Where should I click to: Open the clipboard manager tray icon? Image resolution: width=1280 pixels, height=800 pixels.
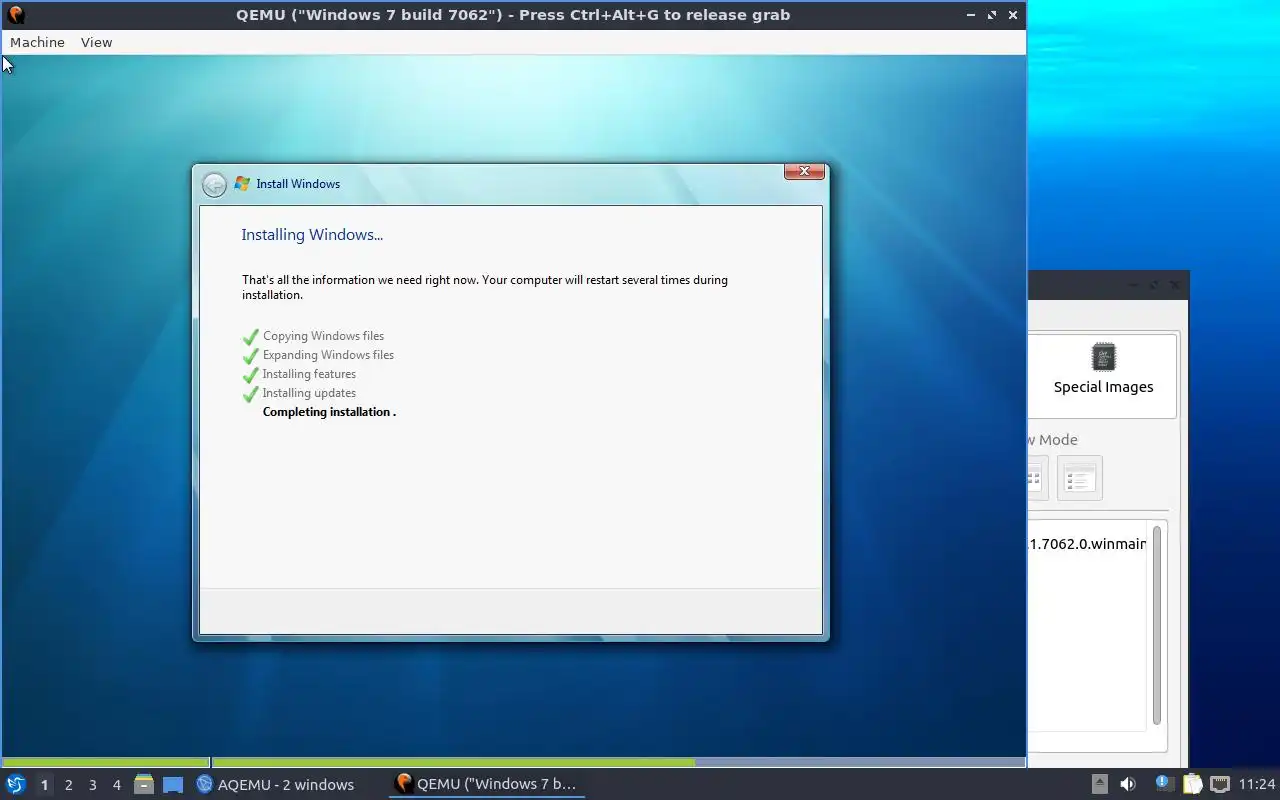pos(1191,785)
